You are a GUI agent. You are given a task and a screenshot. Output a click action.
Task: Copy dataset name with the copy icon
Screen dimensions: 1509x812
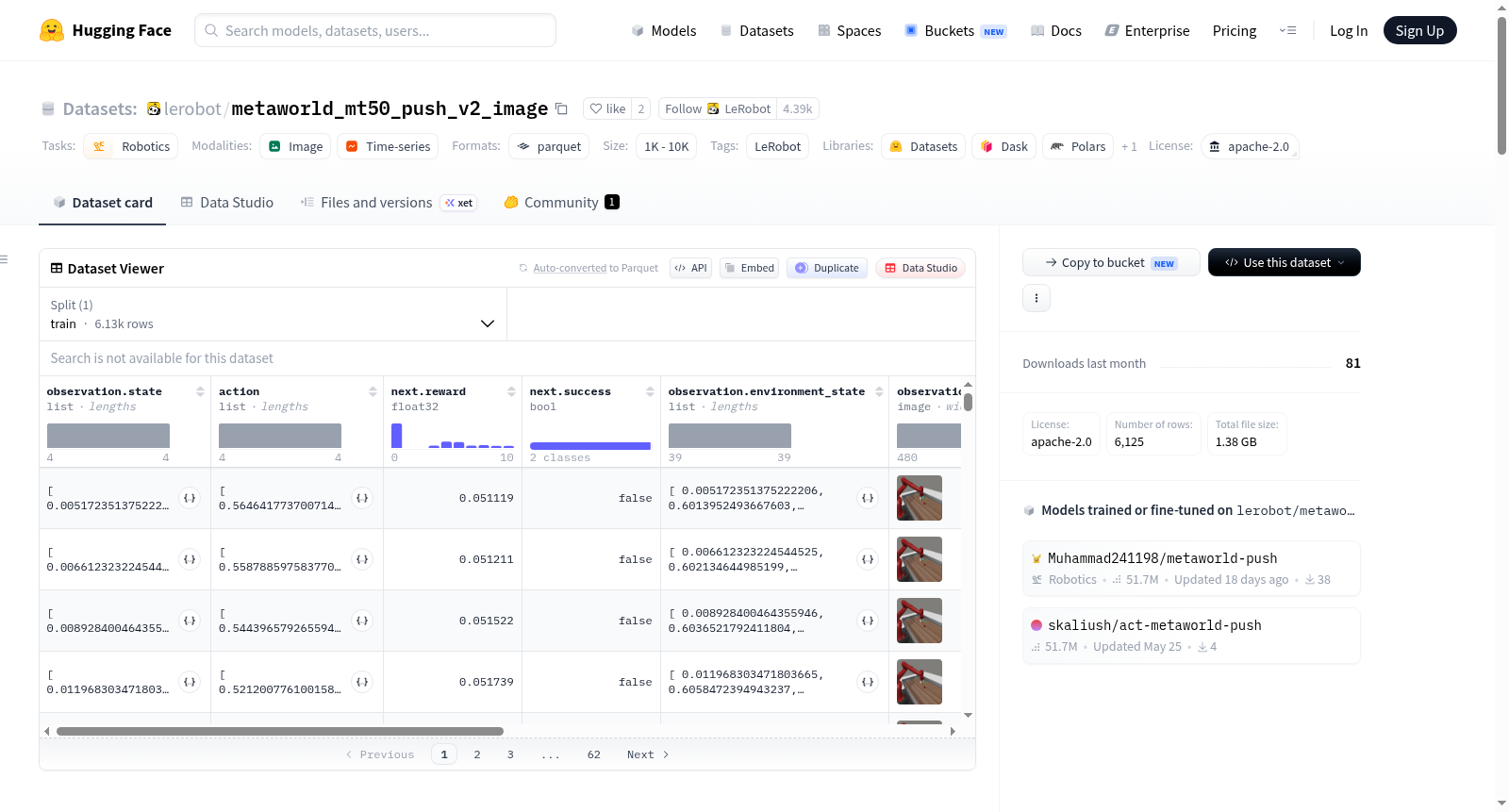(x=561, y=108)
